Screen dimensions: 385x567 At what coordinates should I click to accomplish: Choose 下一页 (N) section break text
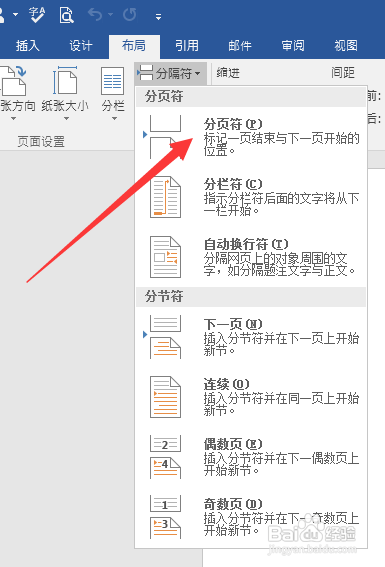click(233, 324)
